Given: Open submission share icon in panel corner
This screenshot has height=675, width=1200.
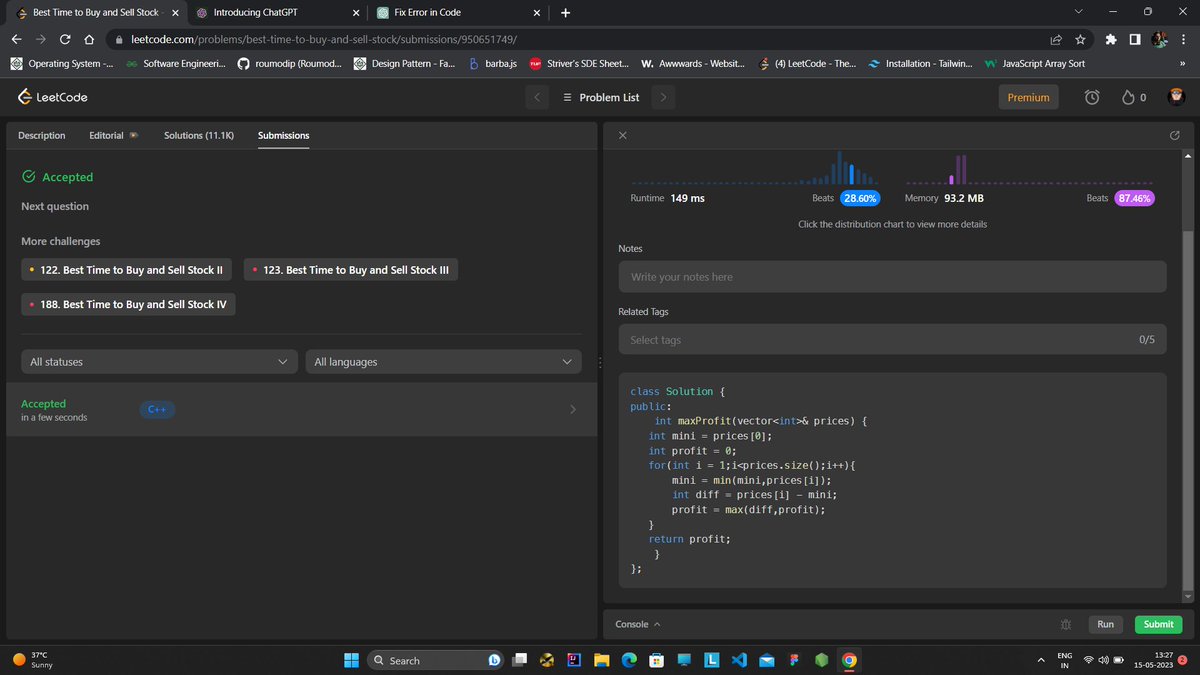Looking at the screenshot, I should pyautogui.click(x=1174, y=135).
